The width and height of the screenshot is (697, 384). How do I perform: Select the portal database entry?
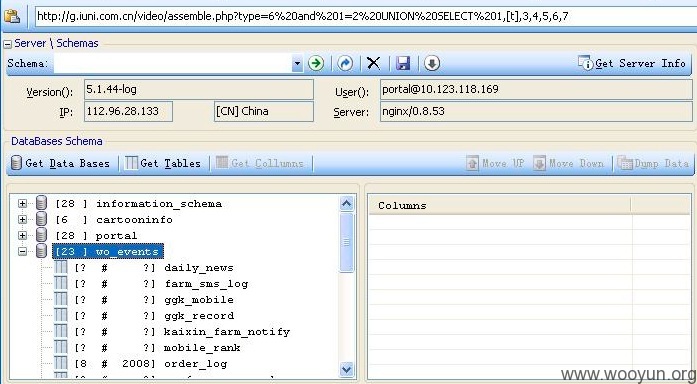pos(96,236)
